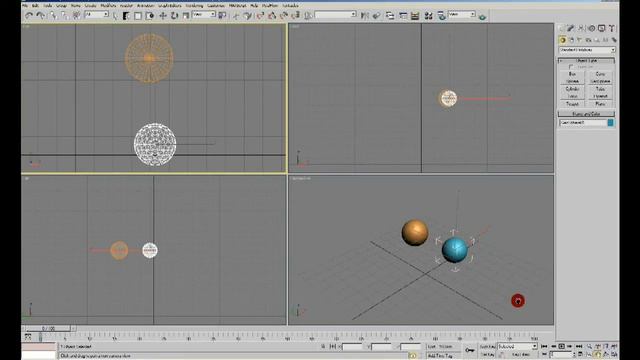
Task: Toggle the Spinner Snap button
Action: point(296,16)
